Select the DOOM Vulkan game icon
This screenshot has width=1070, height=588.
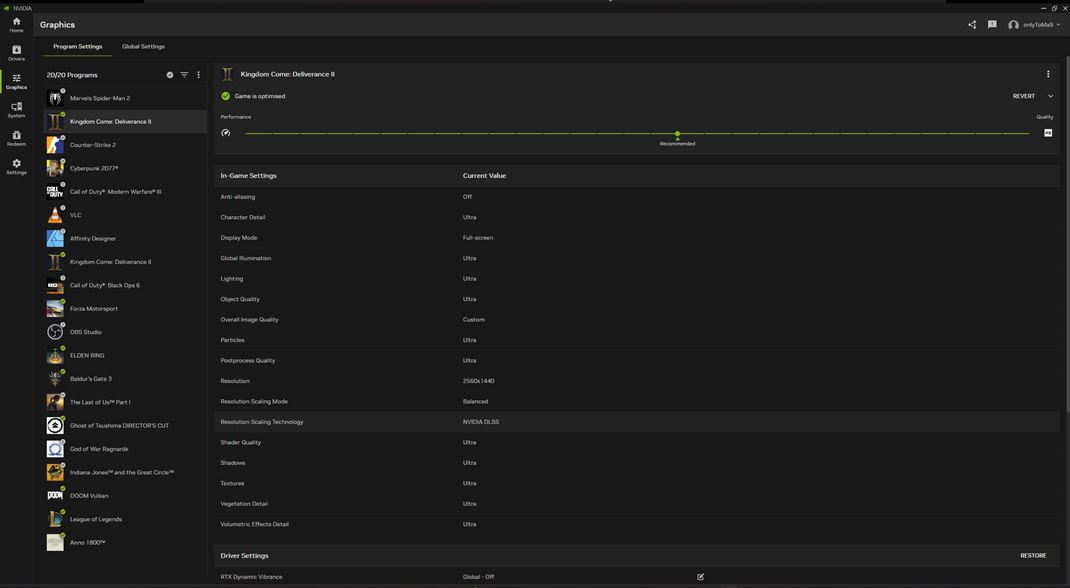[55, 496]
